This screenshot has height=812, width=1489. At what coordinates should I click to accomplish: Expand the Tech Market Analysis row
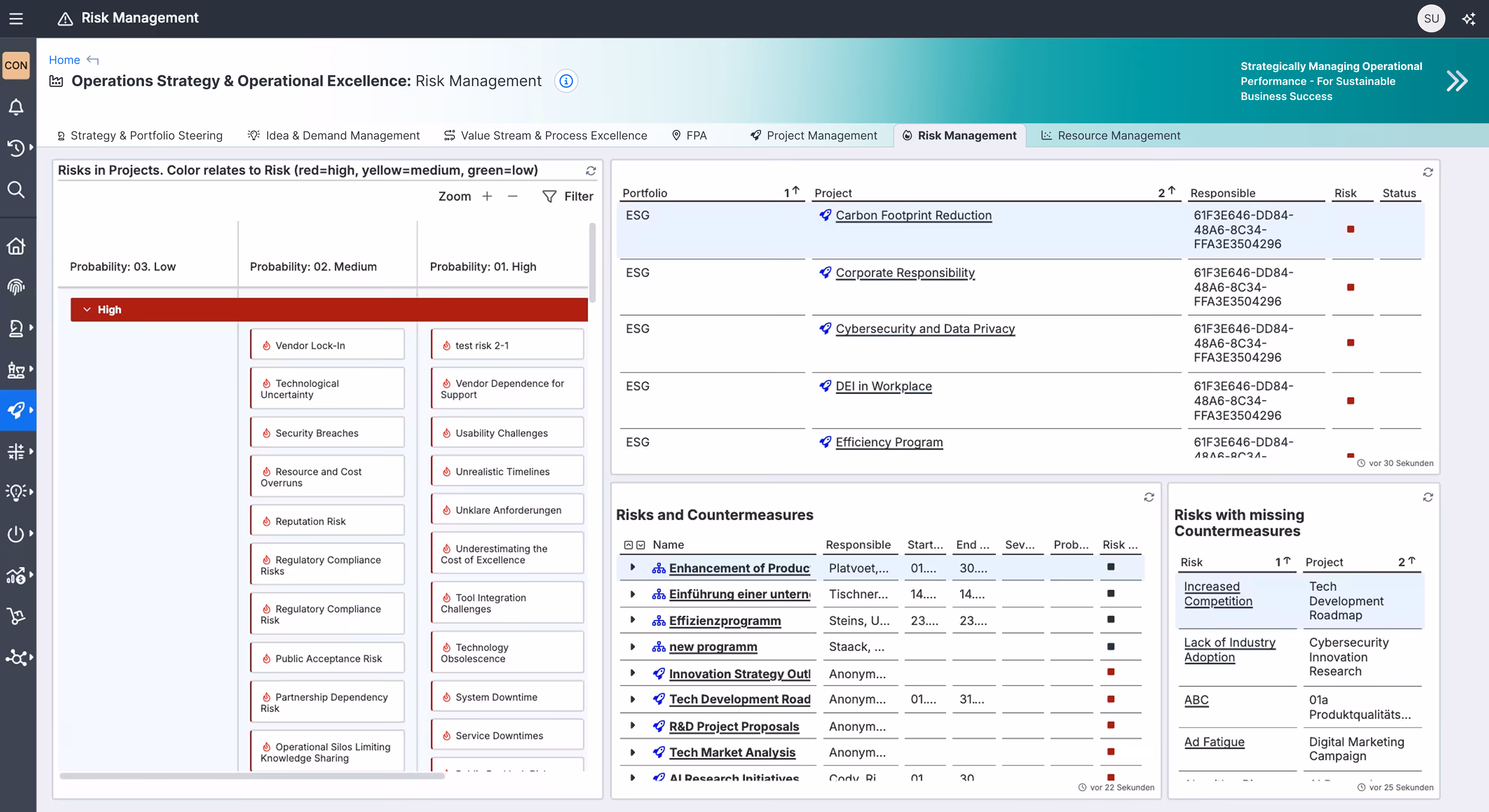coord(632,753)
